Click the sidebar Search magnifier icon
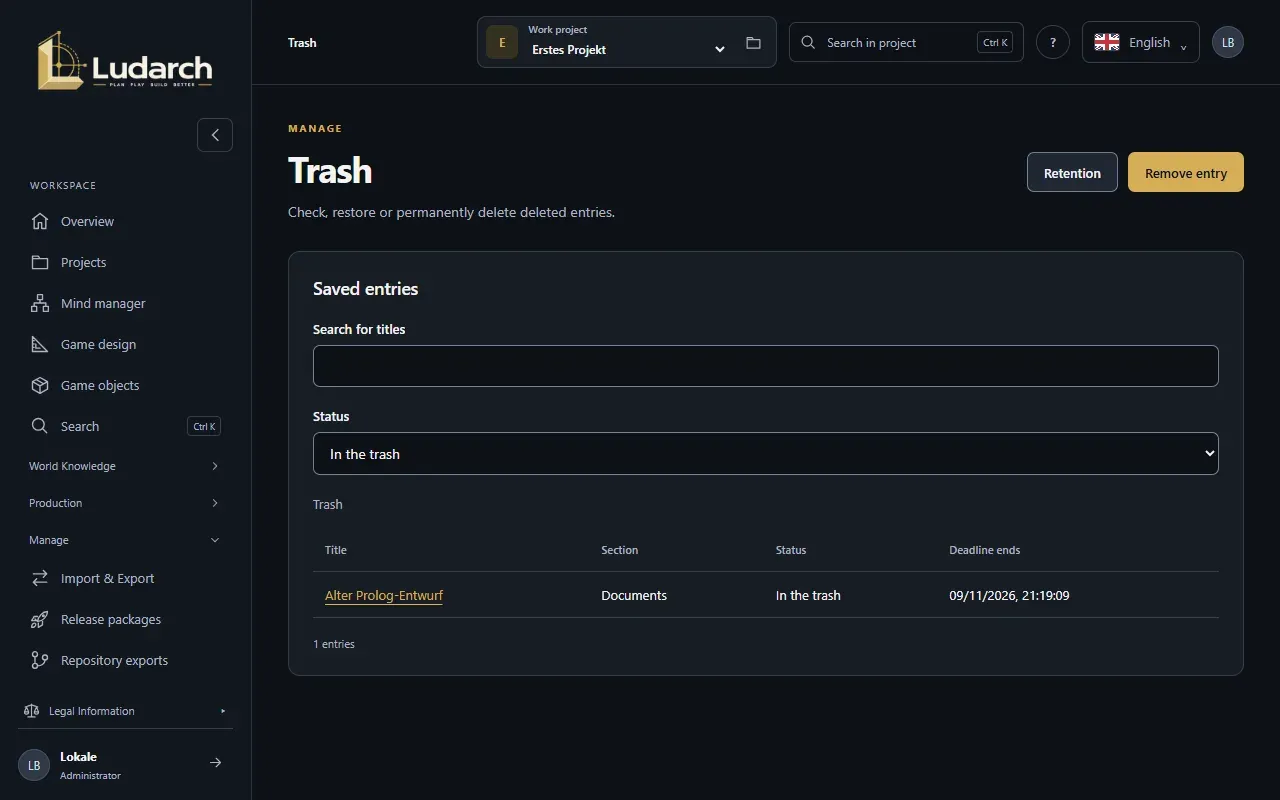This screenshot has width=1280, height=800. point(40,426)
